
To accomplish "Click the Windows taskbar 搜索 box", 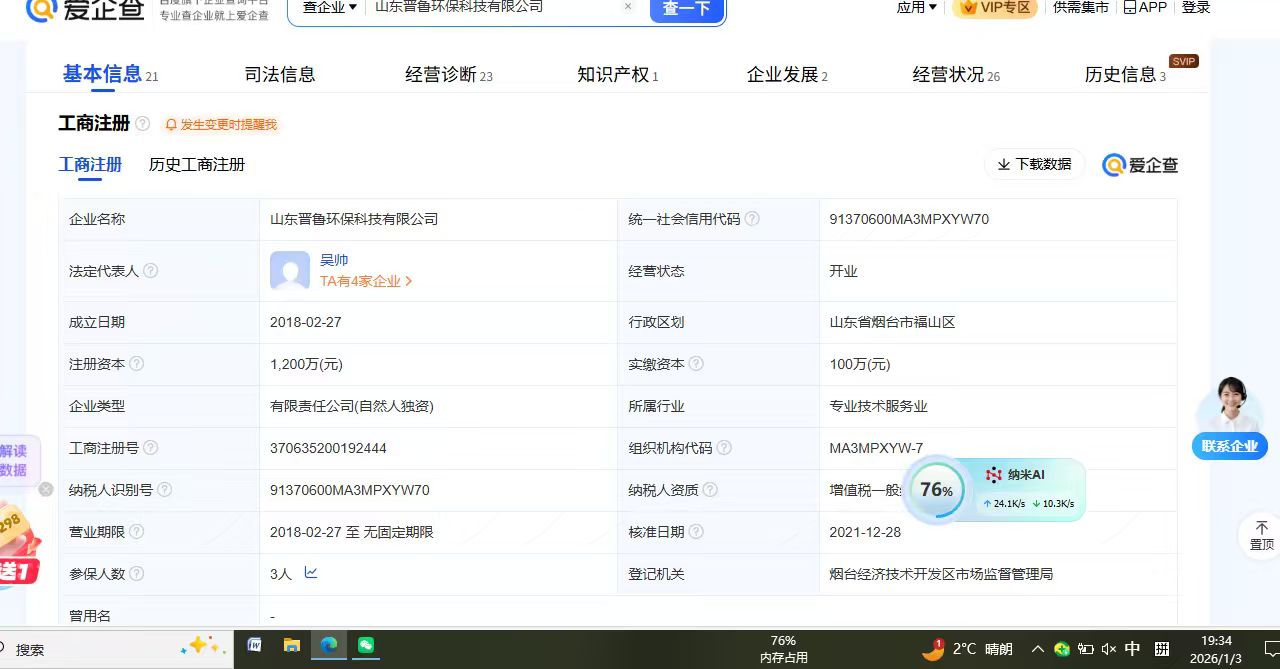I will pyautogui.click(x=115, y=649).
